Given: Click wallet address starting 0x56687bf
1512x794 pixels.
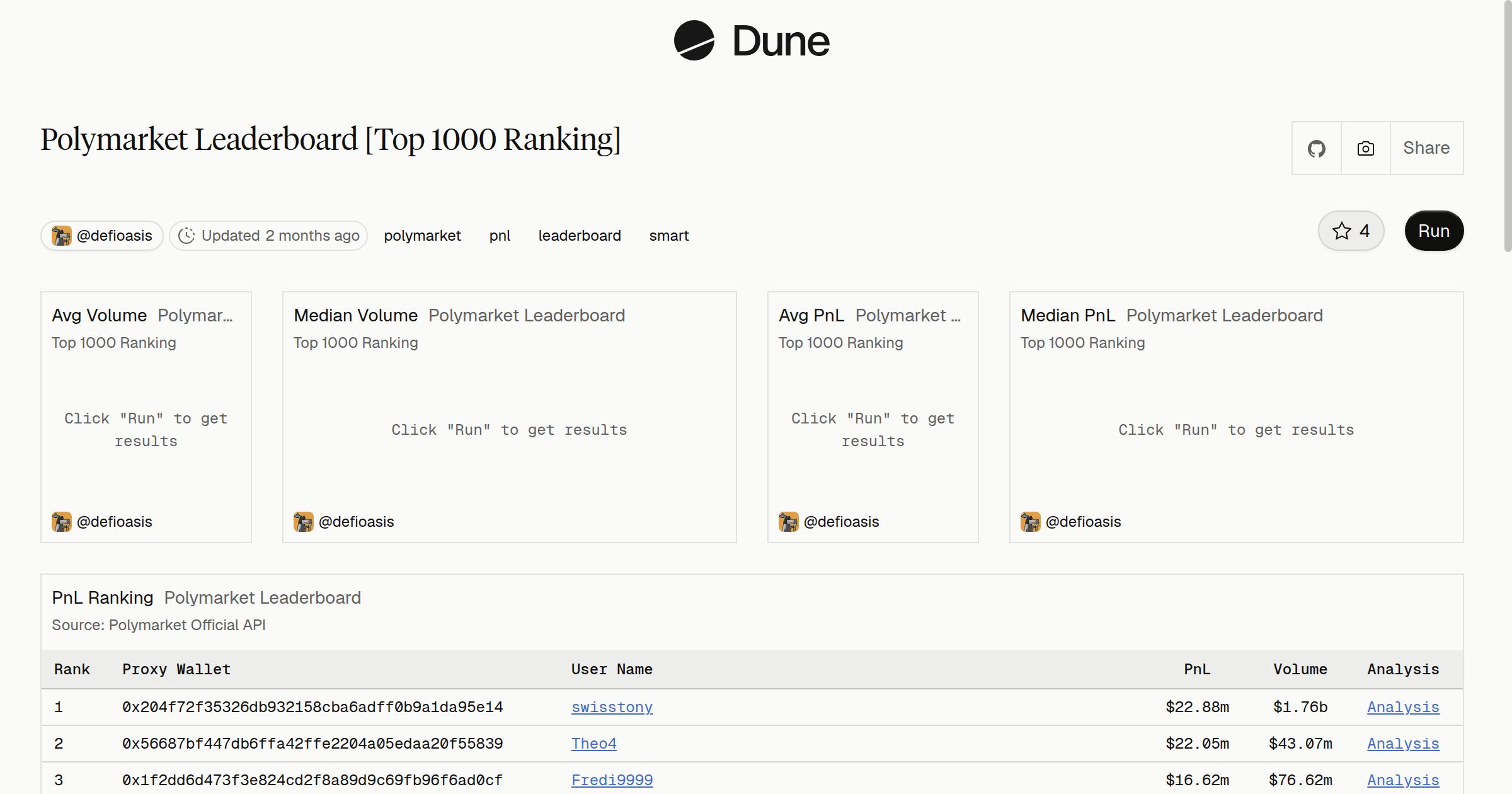Looking at the screenshot, I should pyautogui.click(x=312, y=744).
